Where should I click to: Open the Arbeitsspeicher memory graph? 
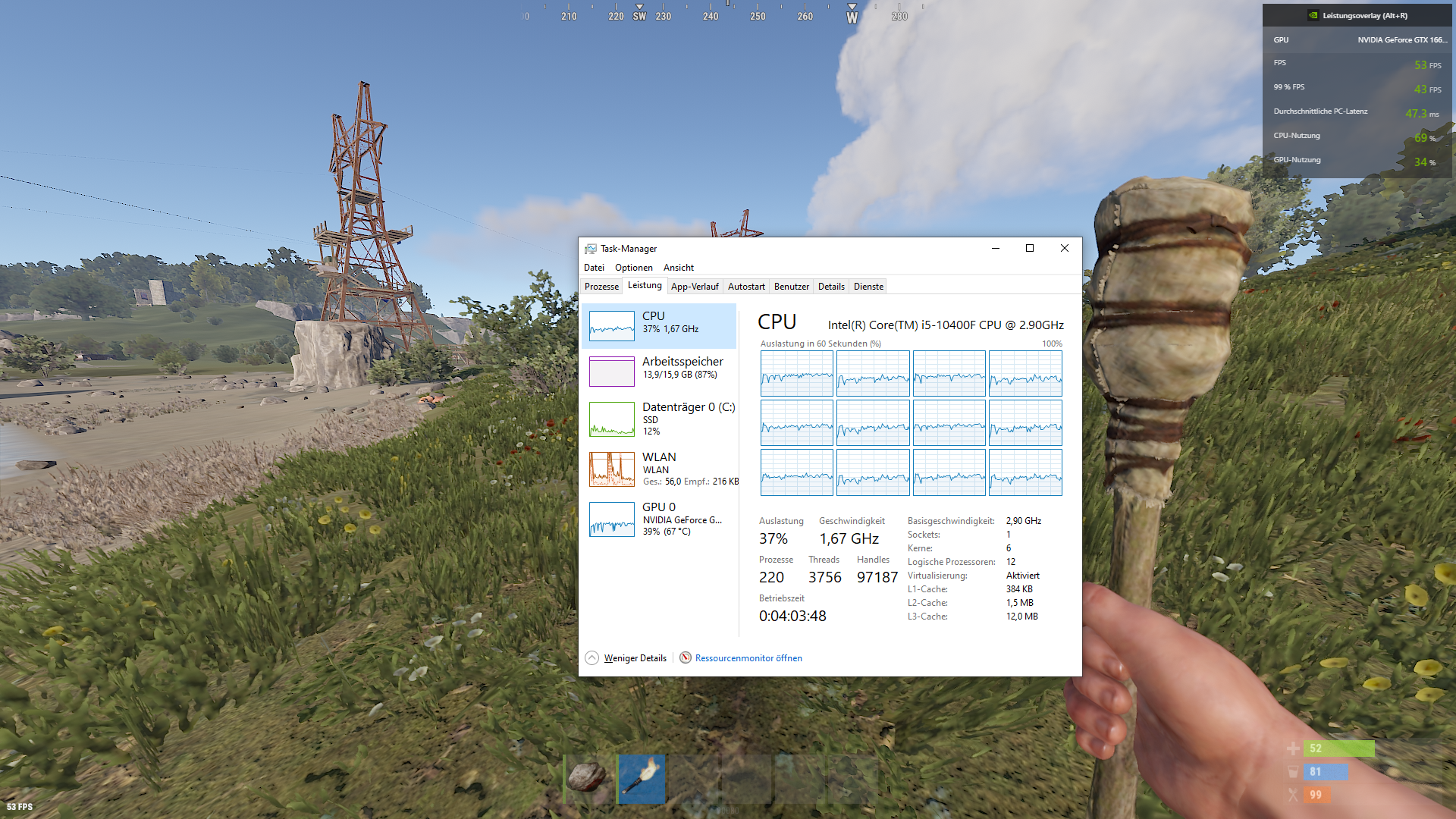tap(611, 372)
